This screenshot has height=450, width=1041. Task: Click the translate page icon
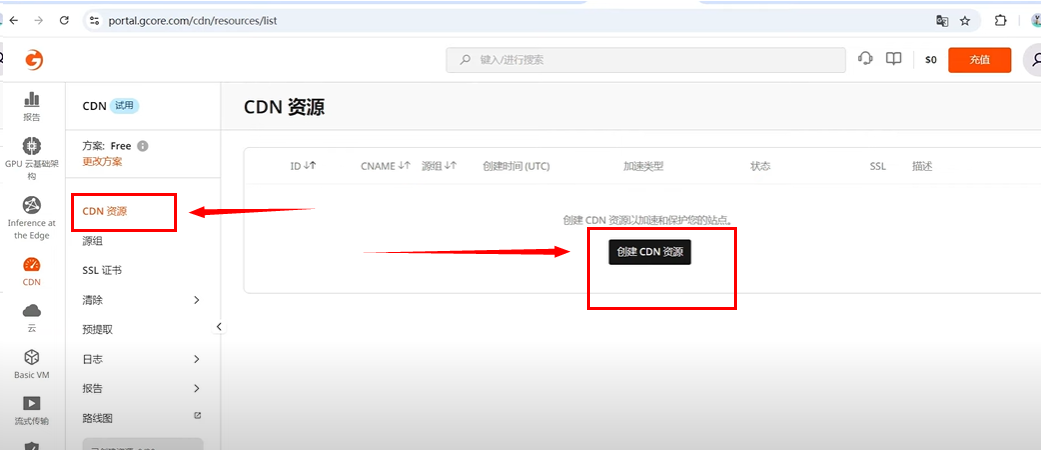coord(942,21)
